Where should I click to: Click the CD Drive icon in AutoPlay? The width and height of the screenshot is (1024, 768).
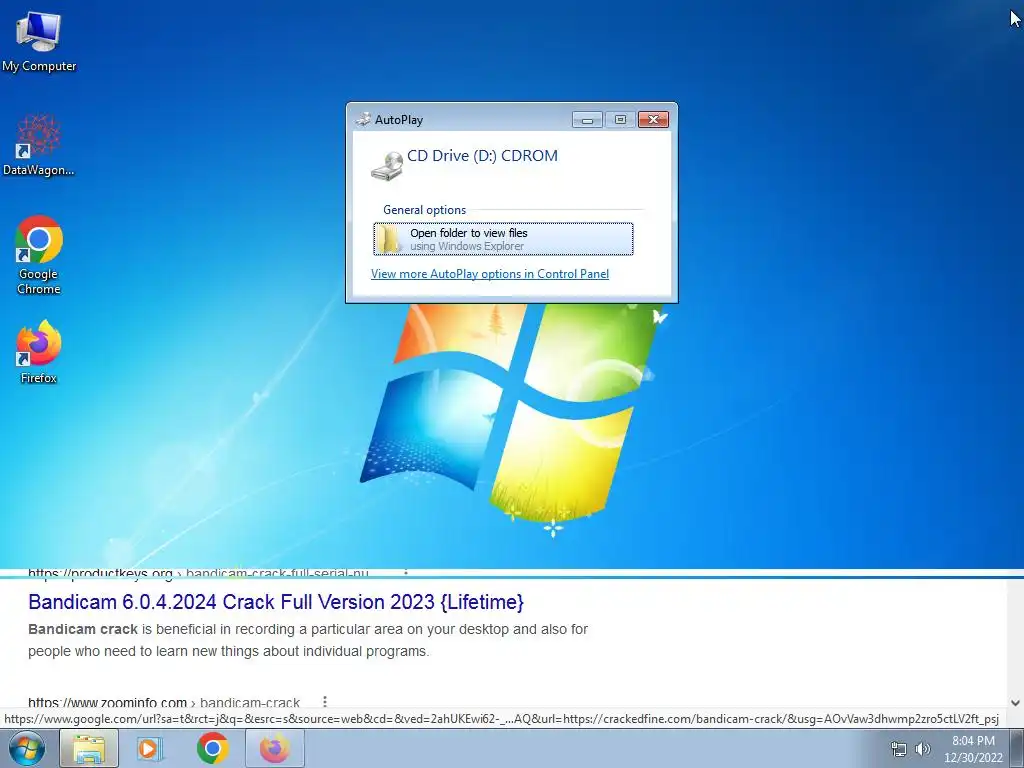pyautogui.click(x=387, y=166)
